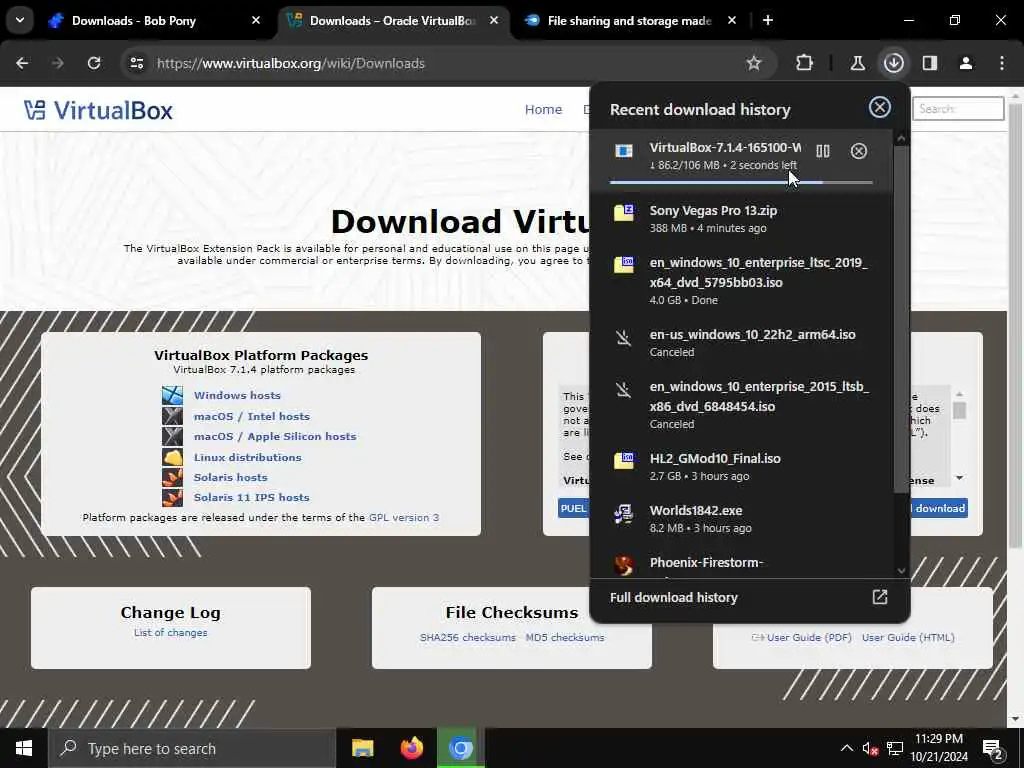1024x768 pixels.
Task: Bookmark this page with star icon
Action: (x=754, y=63)
